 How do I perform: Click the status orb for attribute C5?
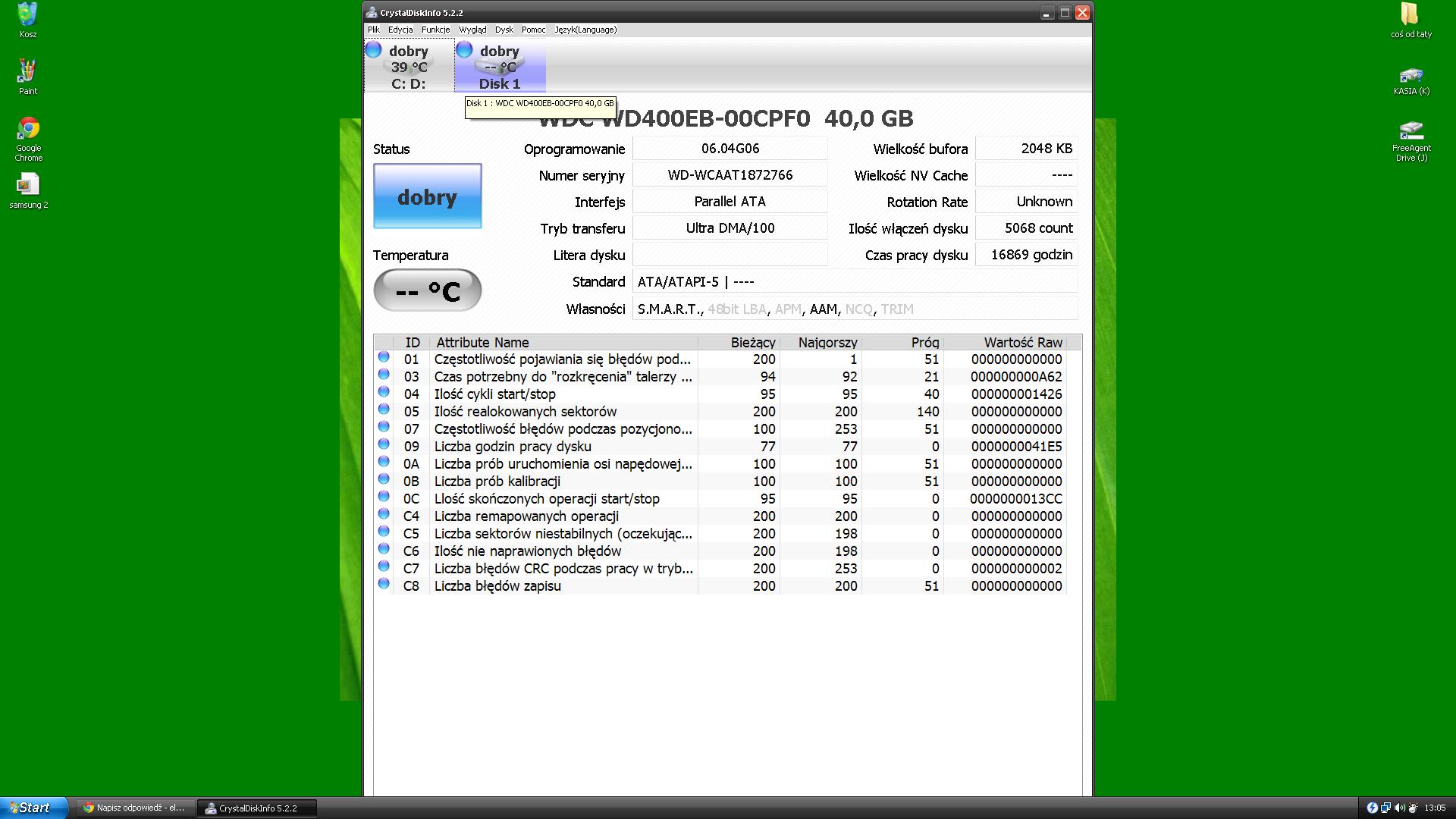pyautogui.click(x=384, y=532)
